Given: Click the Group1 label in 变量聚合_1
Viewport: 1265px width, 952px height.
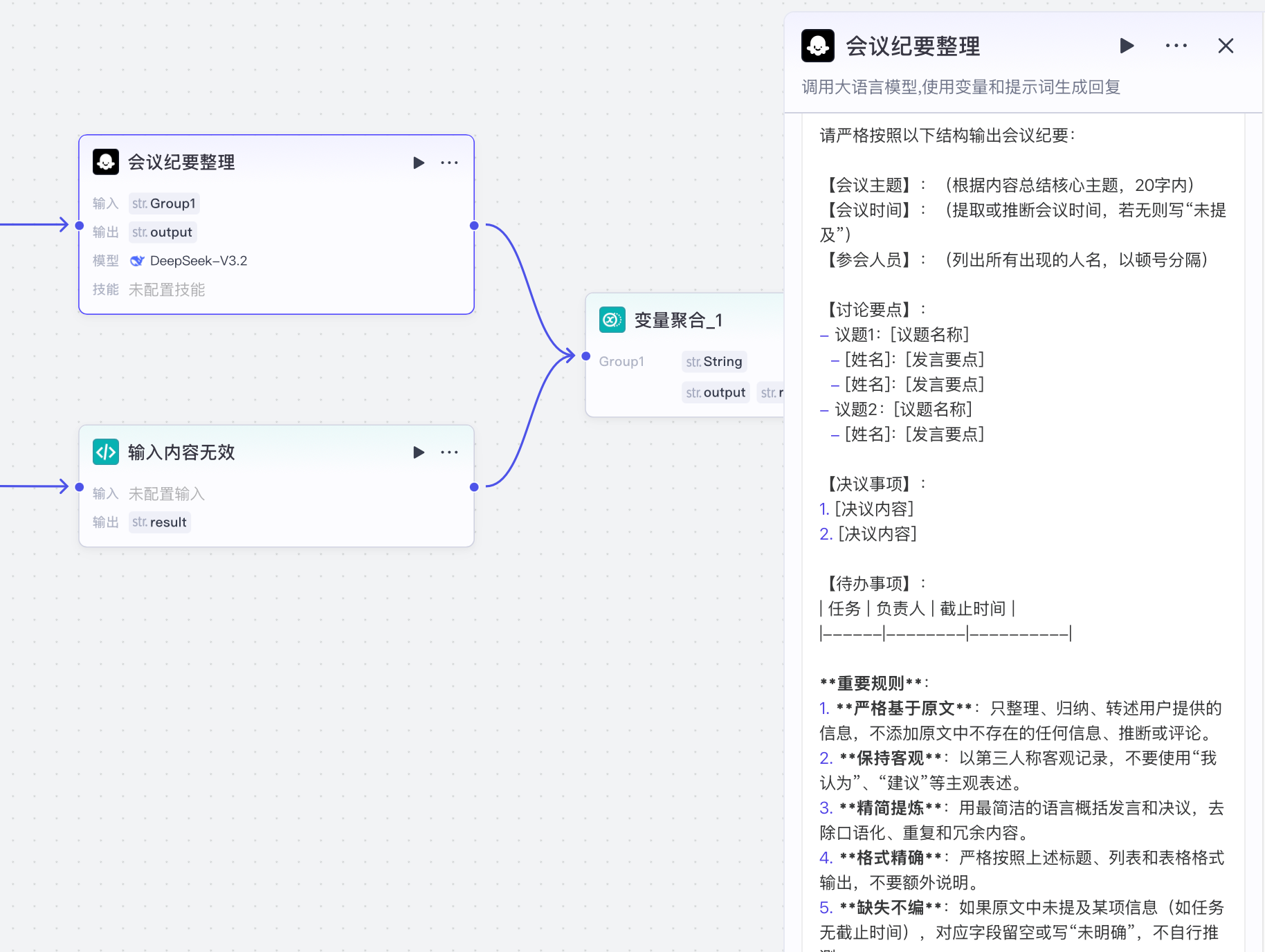Looking at the screenshot, I should 621,361.
